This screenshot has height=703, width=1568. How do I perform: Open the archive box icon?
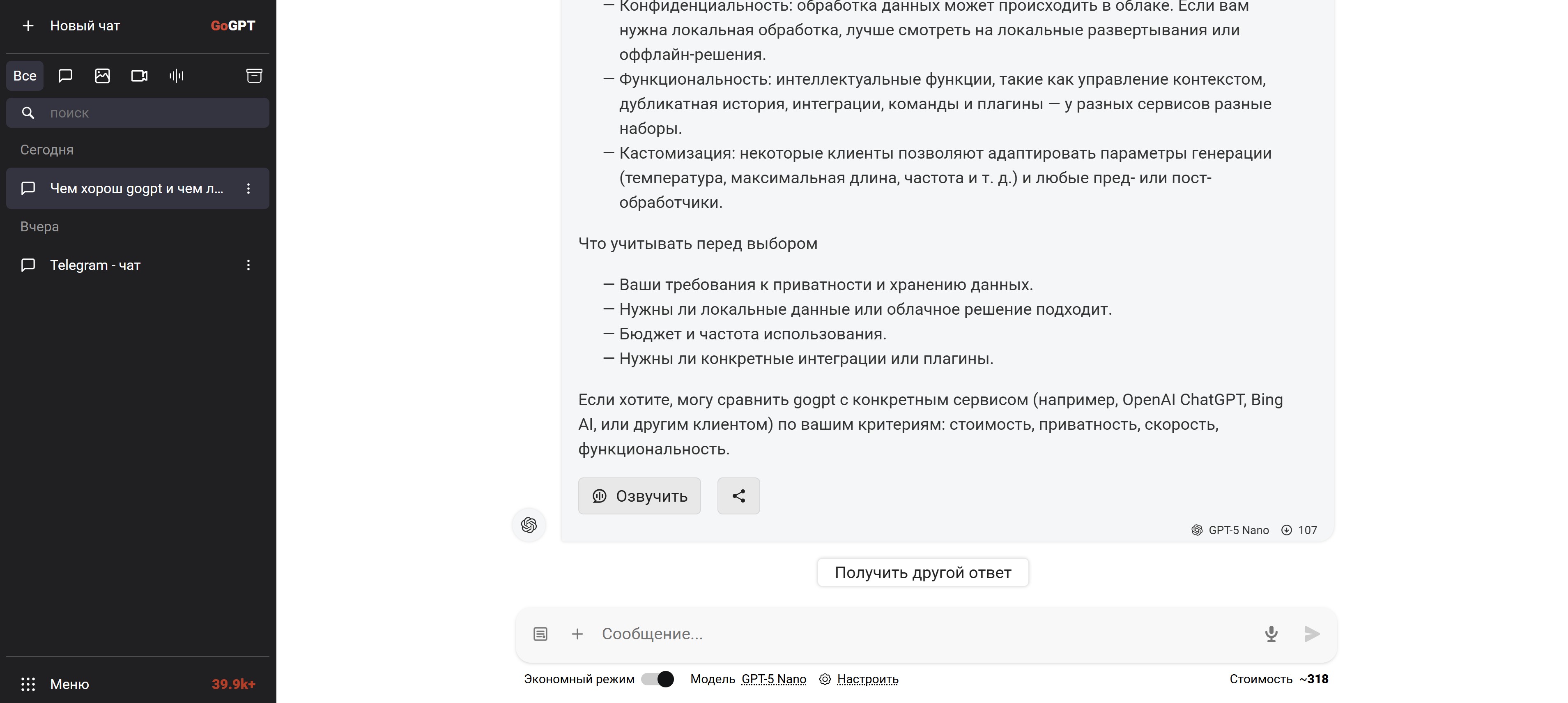[x=255, y=76]
